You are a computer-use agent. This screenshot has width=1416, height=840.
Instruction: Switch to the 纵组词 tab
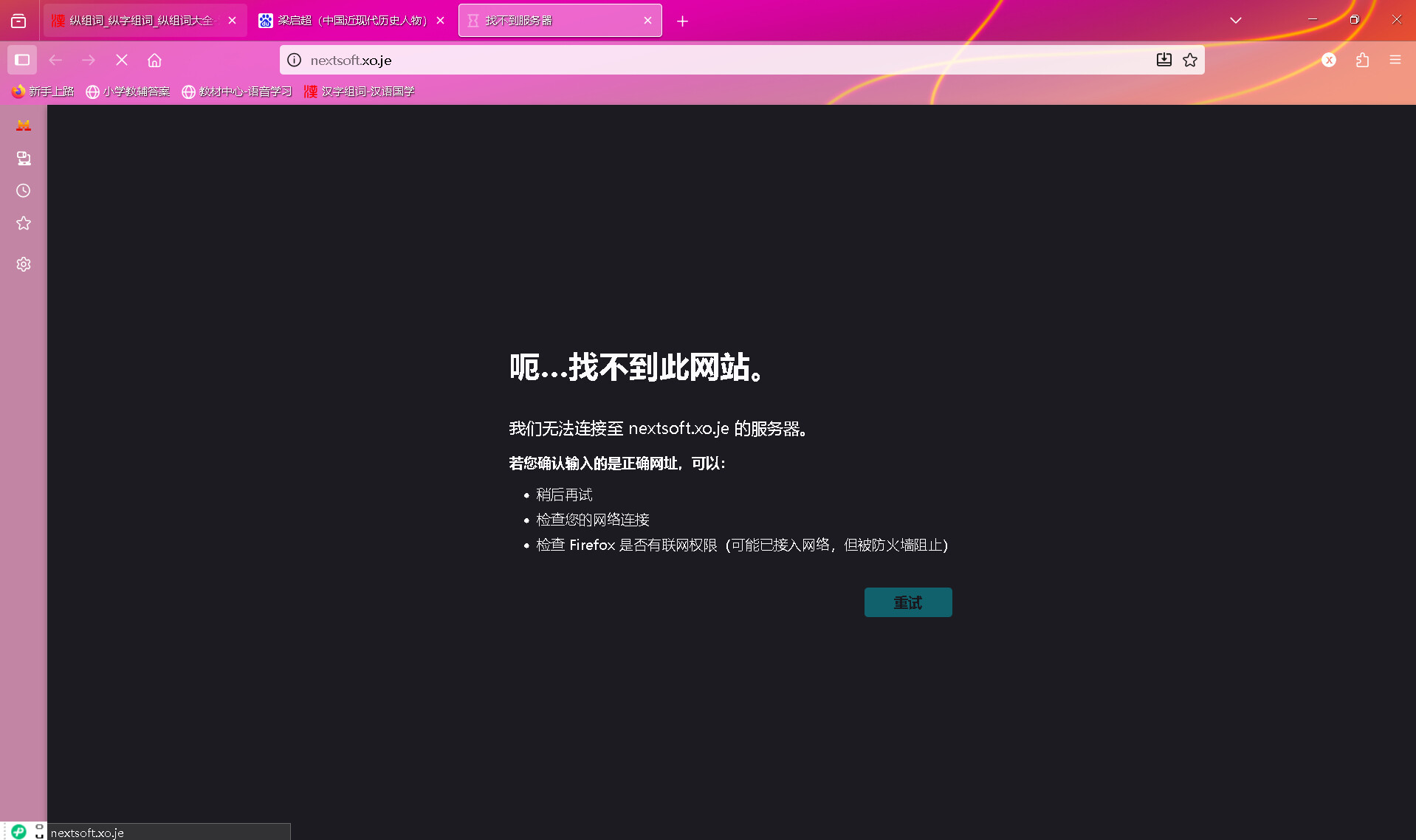(x=140, y=21)
